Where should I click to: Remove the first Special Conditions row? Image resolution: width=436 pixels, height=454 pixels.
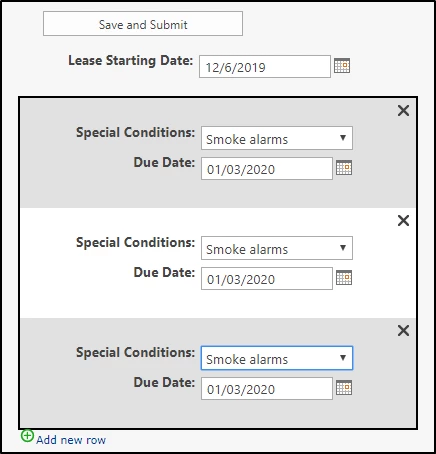403,110
